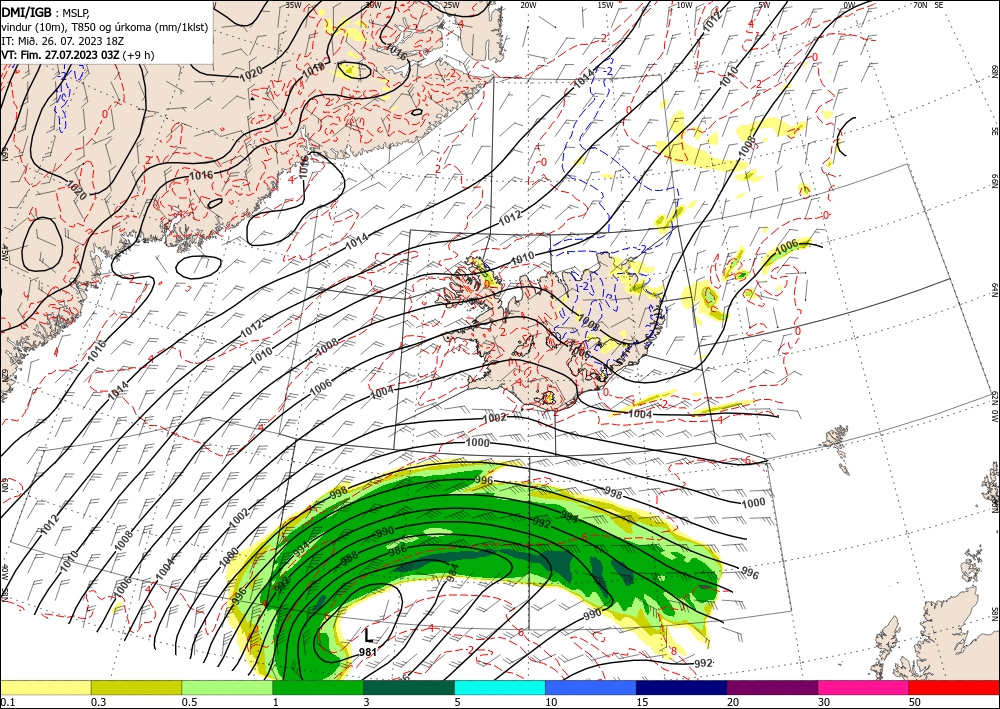
Task: Select the dark green 3 mm legend swatch
Action: click(x=409, y=687)
